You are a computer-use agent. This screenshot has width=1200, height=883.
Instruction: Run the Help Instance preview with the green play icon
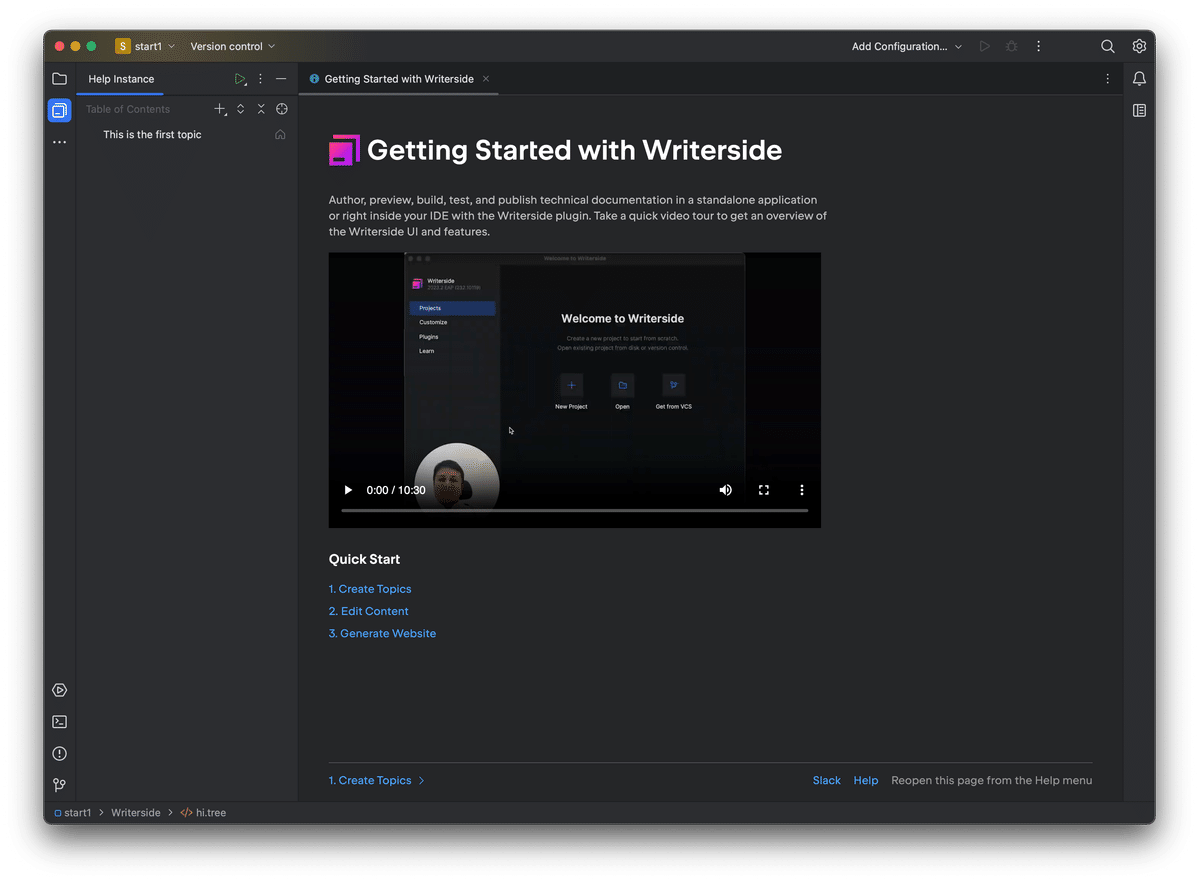pos(239,78)
